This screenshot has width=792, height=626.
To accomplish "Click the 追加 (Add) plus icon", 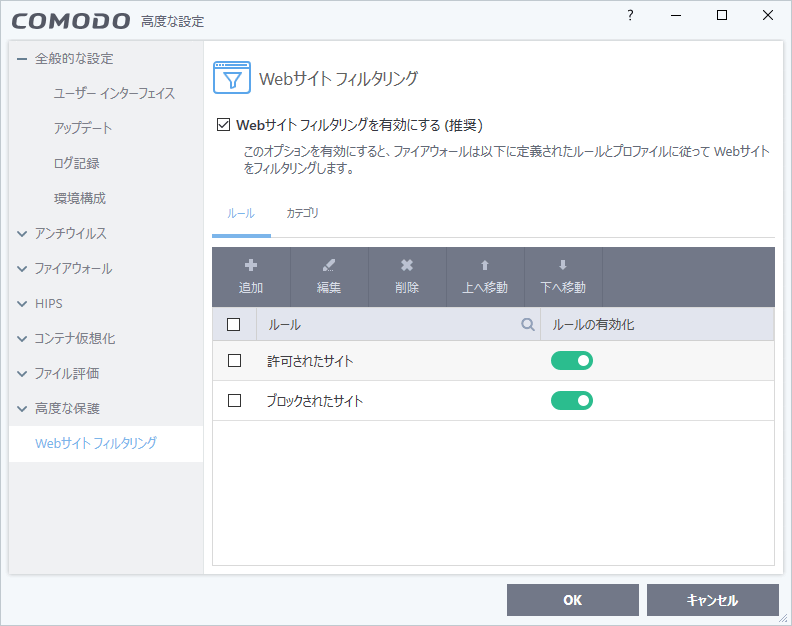I will pos(251,266).
